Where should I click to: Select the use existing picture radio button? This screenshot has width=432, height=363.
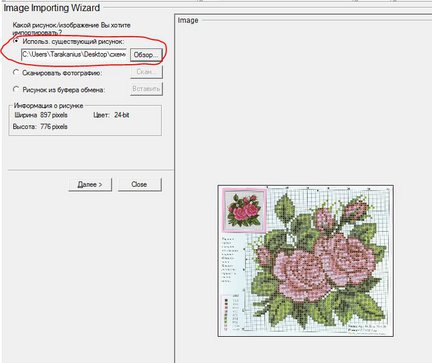[x=16, y=41]
